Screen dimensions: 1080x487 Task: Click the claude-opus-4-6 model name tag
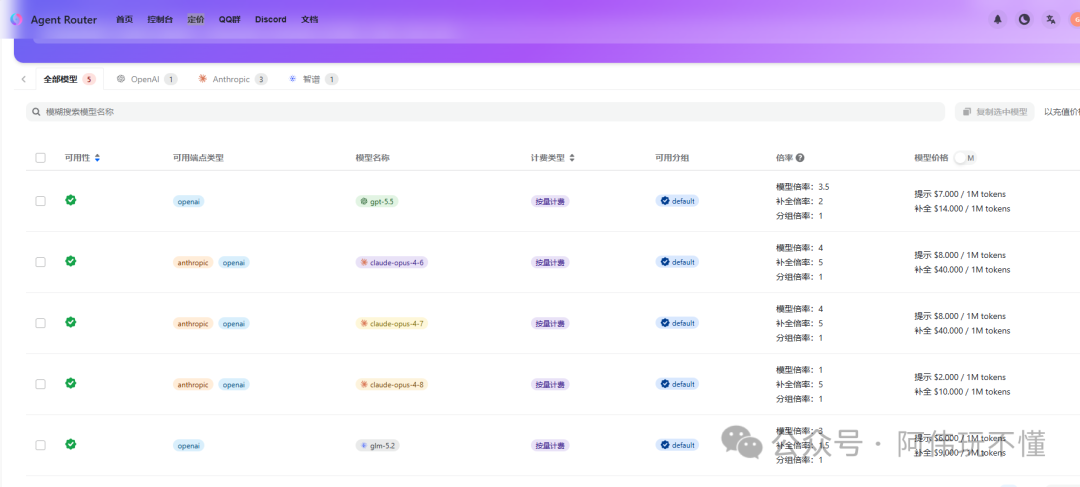392,262
